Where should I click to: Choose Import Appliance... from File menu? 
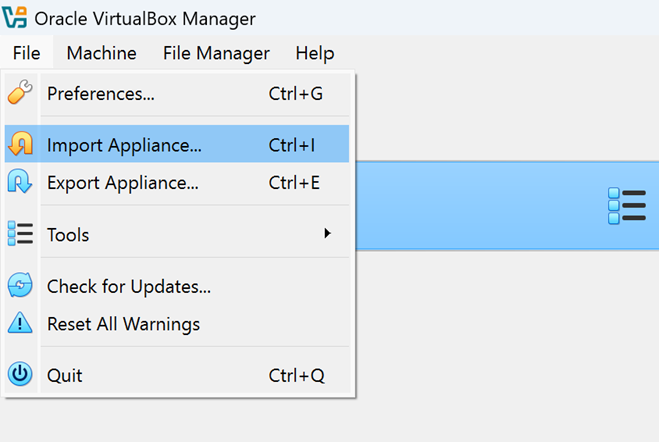(124, 145)
